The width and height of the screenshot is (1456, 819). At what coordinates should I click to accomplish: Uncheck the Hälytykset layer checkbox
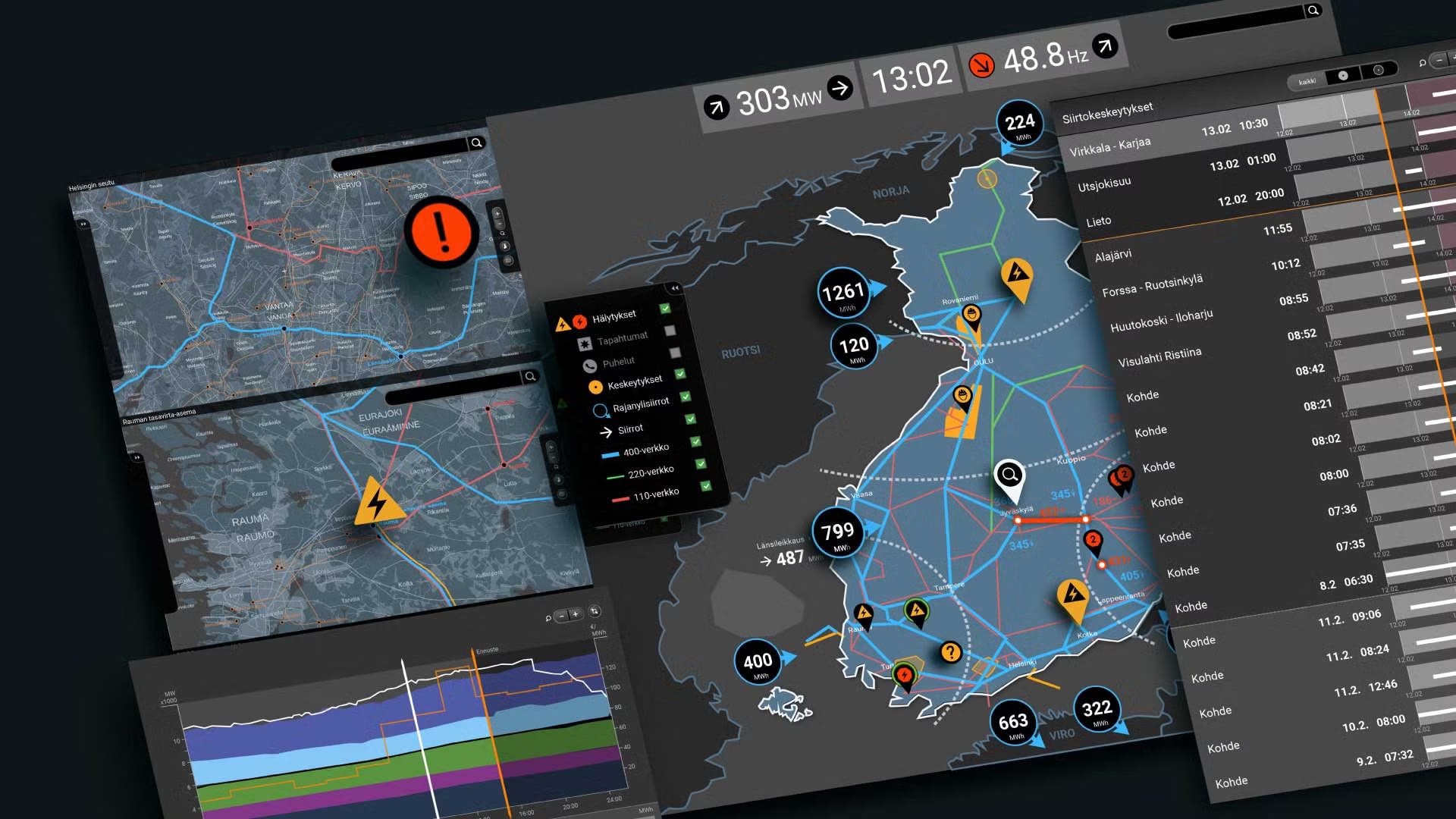[665, 308]
